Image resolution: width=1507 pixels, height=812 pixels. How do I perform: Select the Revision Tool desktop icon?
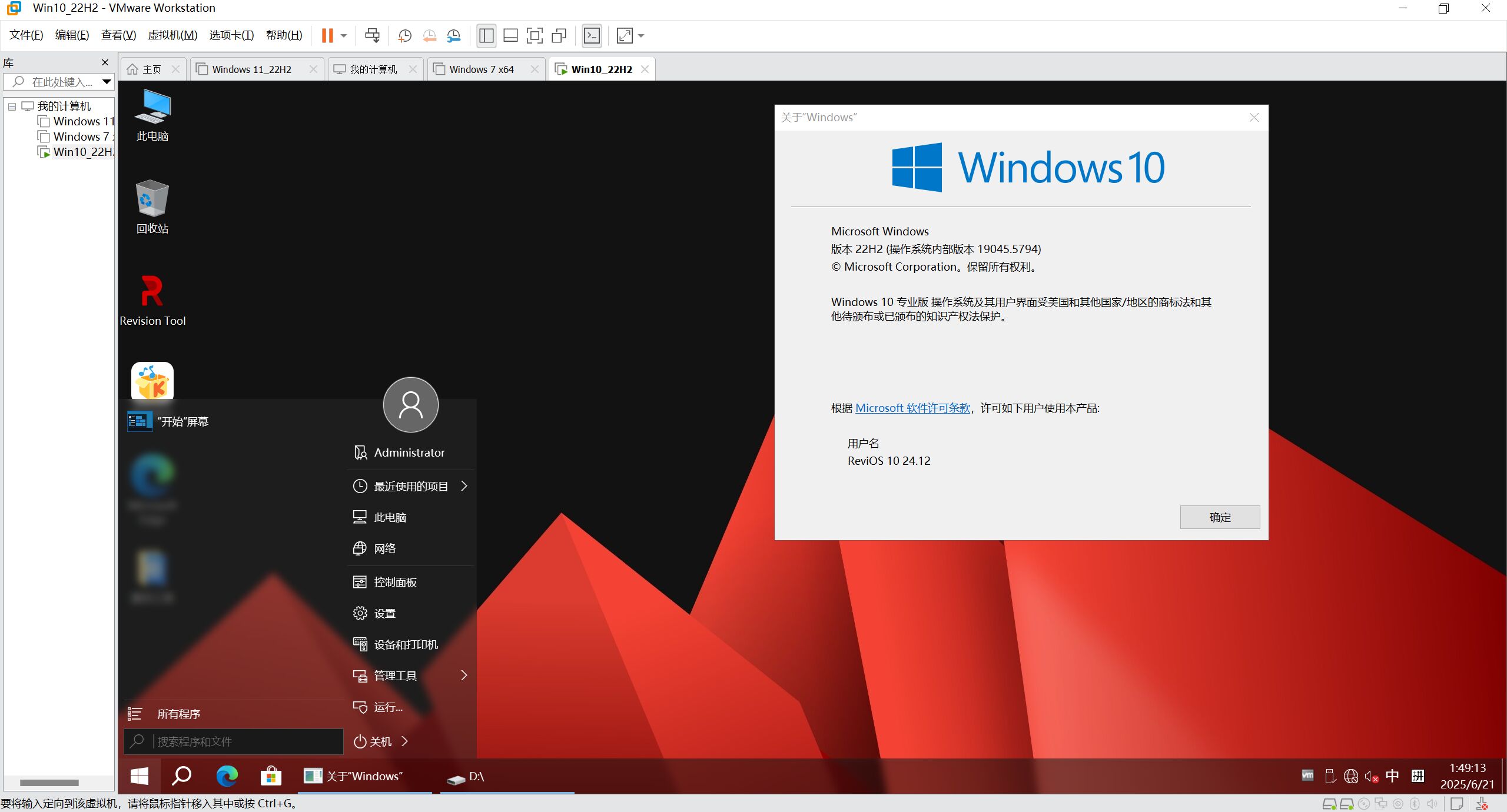[x=152, y=300]
